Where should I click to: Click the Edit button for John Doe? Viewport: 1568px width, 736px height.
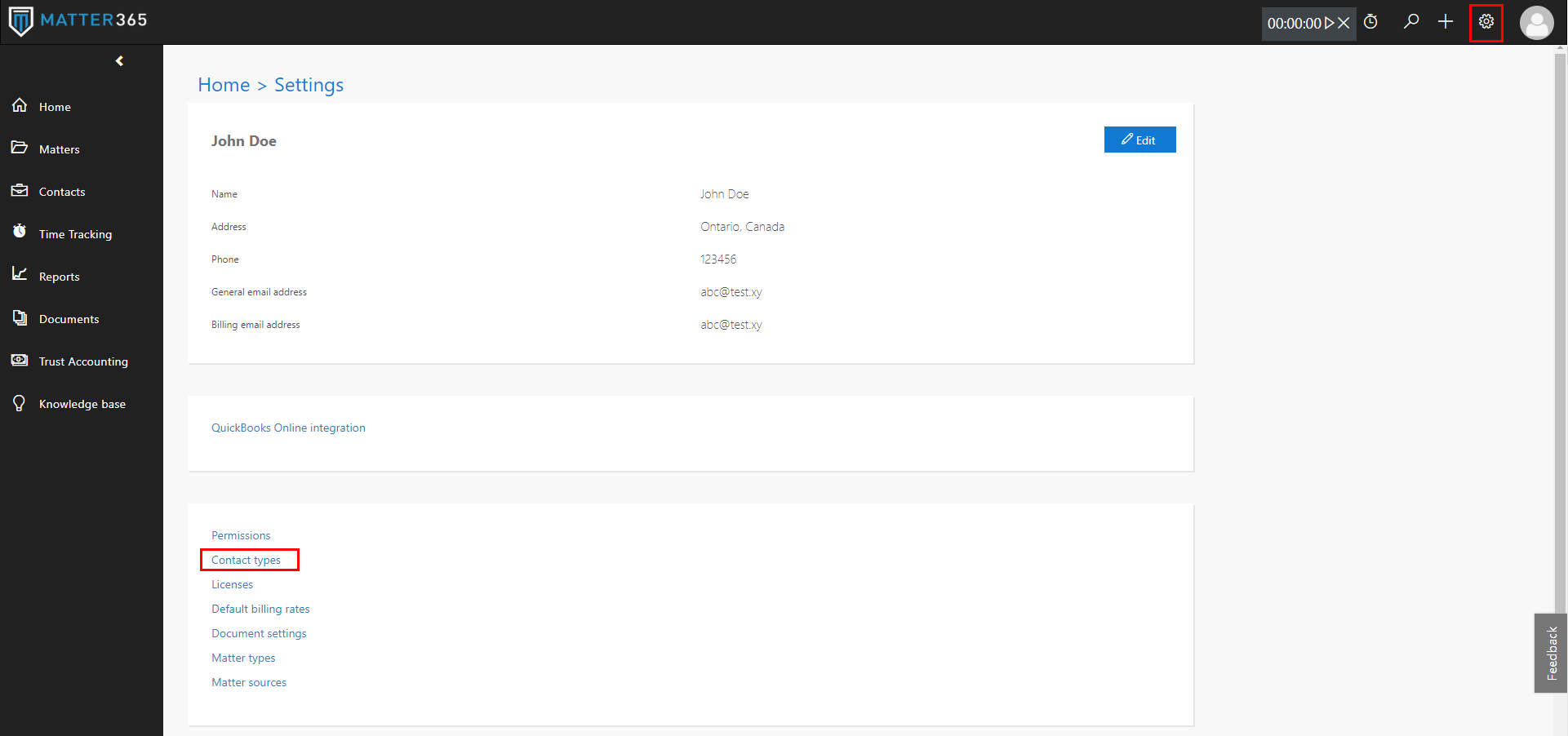1139,140
